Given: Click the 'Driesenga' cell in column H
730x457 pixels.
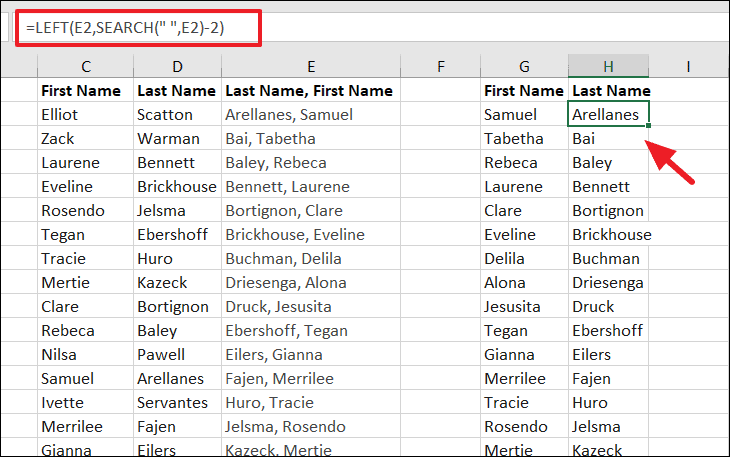Looking at the screenshot, I should pyautogui.click(x=607, y=283).
